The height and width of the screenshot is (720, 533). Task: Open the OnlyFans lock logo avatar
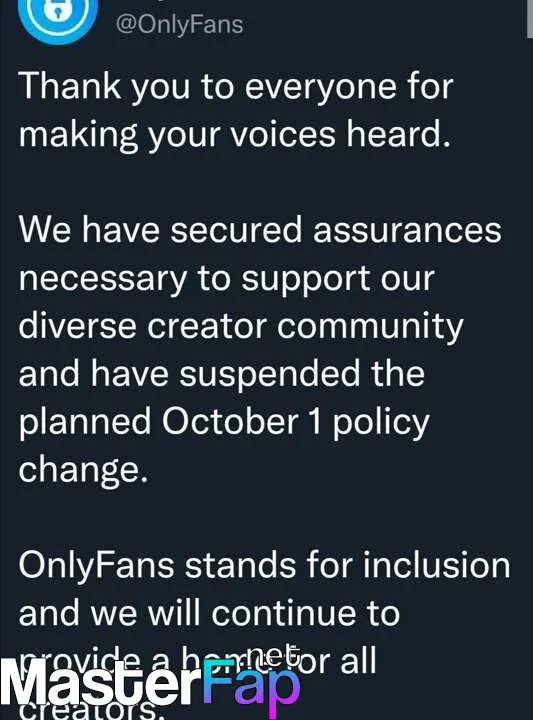[x=57, y=16]
